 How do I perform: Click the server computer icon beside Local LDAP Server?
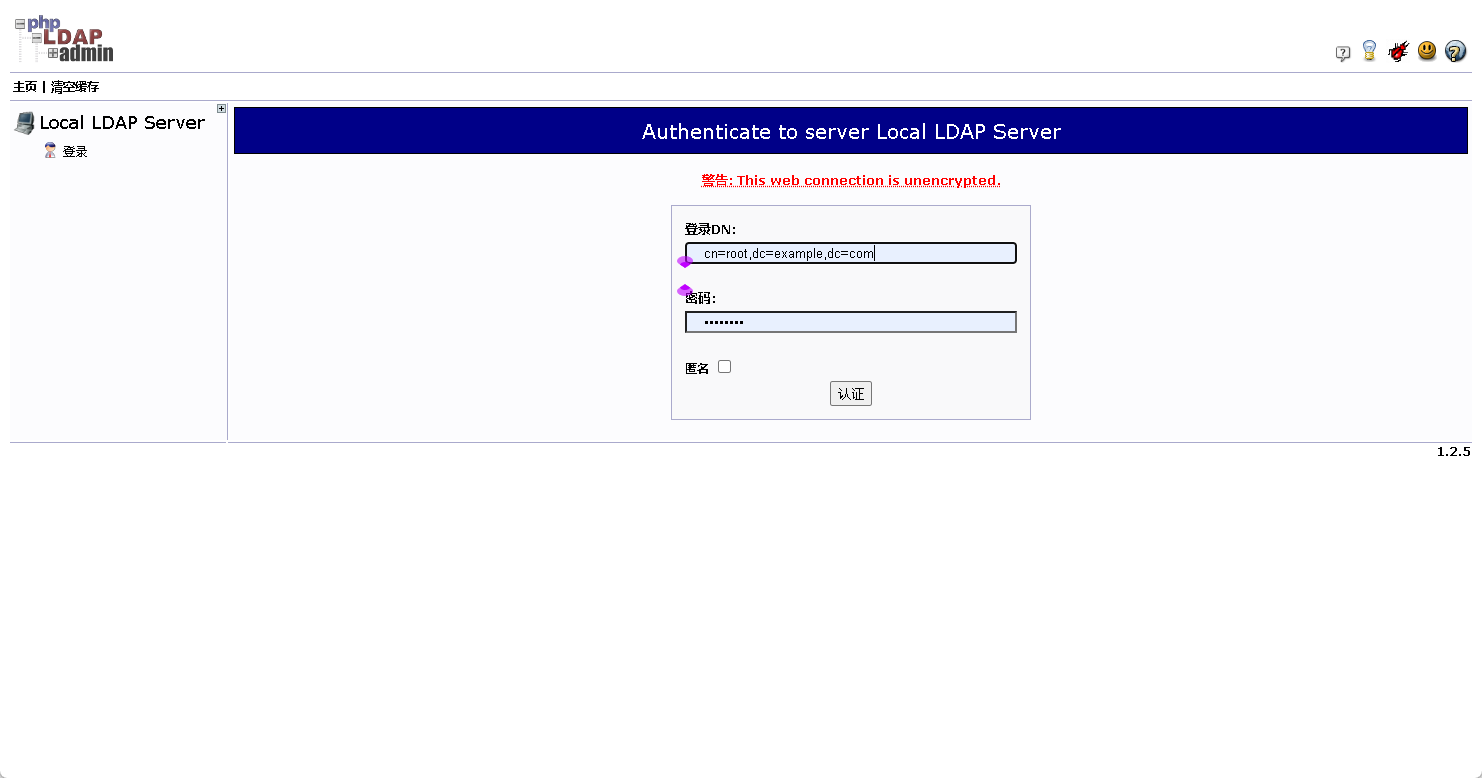click(24, 123)
